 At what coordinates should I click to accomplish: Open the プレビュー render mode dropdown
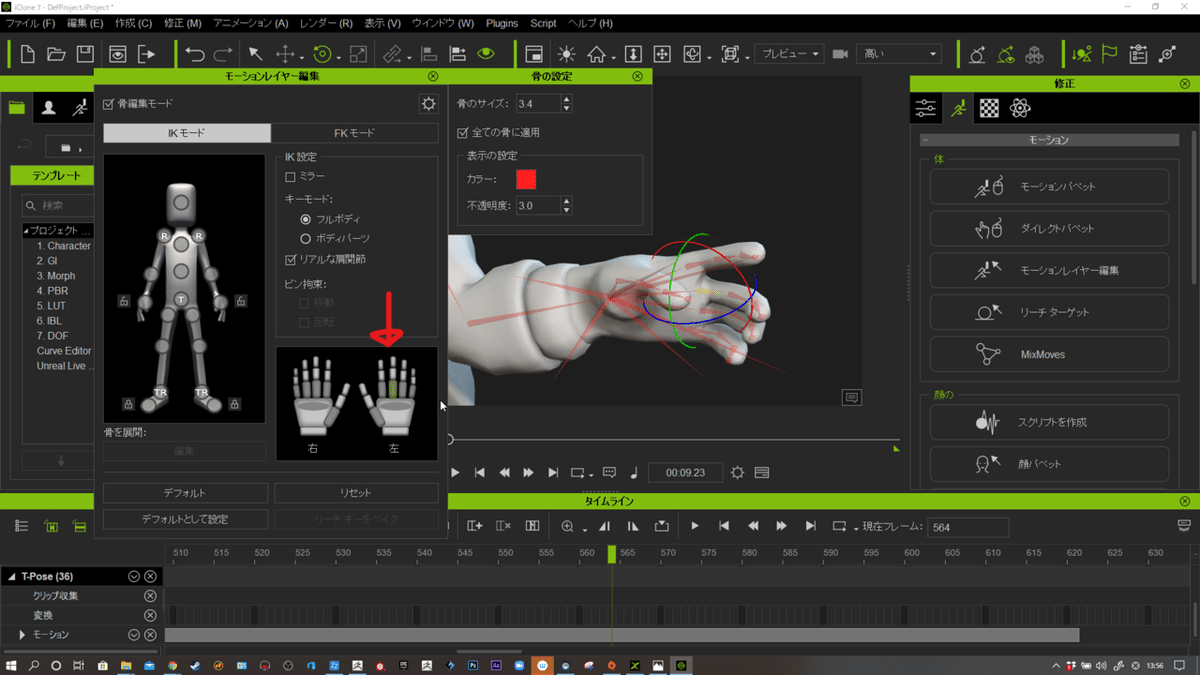[790, 54]
